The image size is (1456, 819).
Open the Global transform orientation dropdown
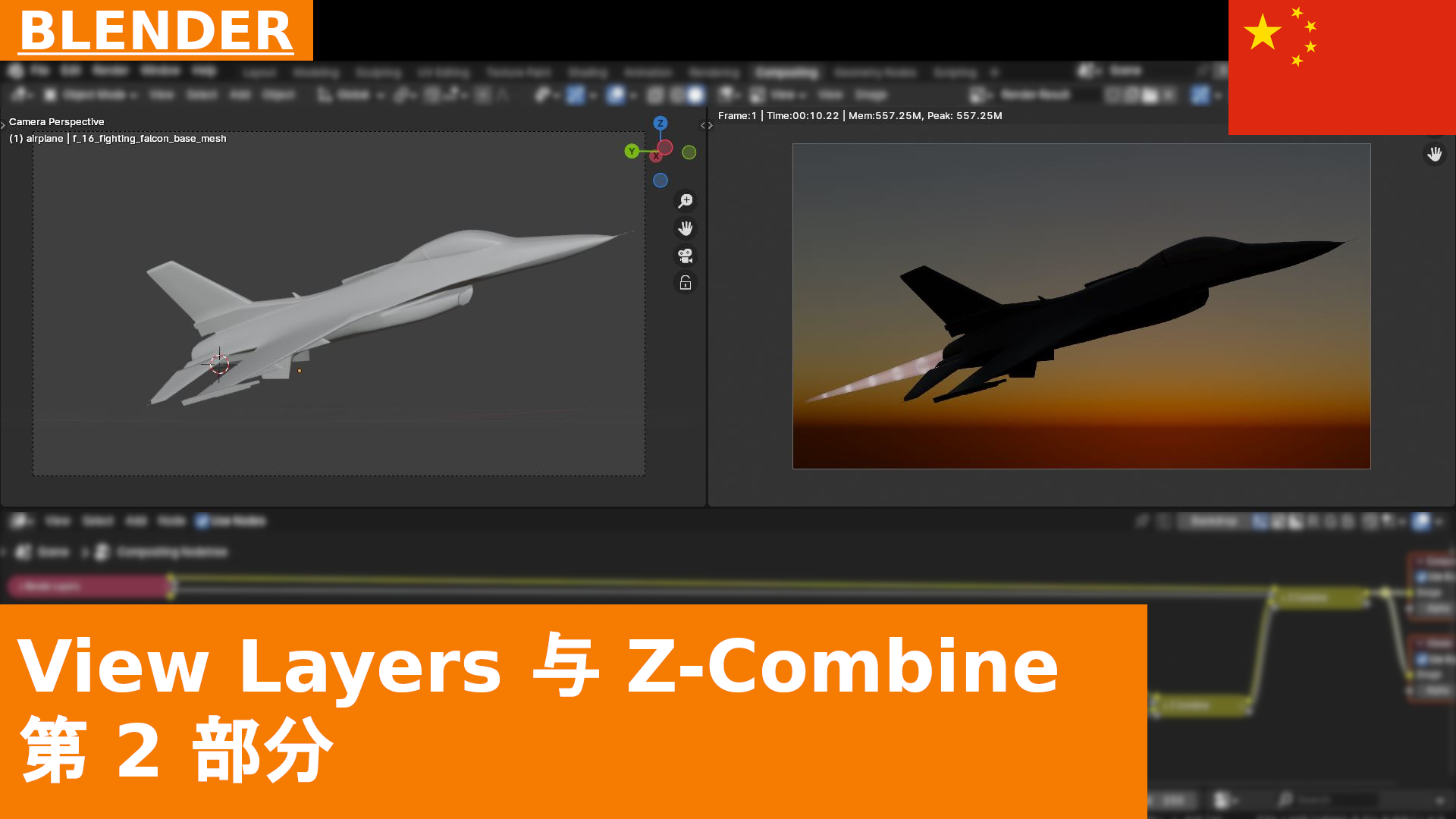pos(351,95)
